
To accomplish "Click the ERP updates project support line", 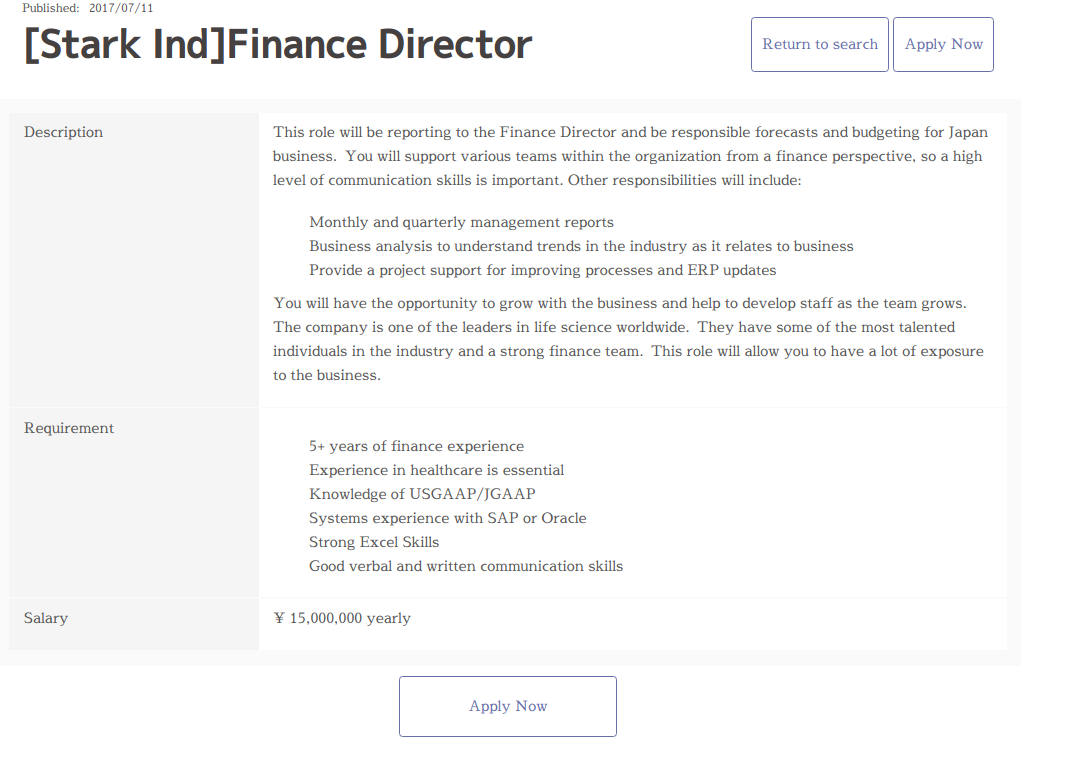I will (x=542, y=270).
